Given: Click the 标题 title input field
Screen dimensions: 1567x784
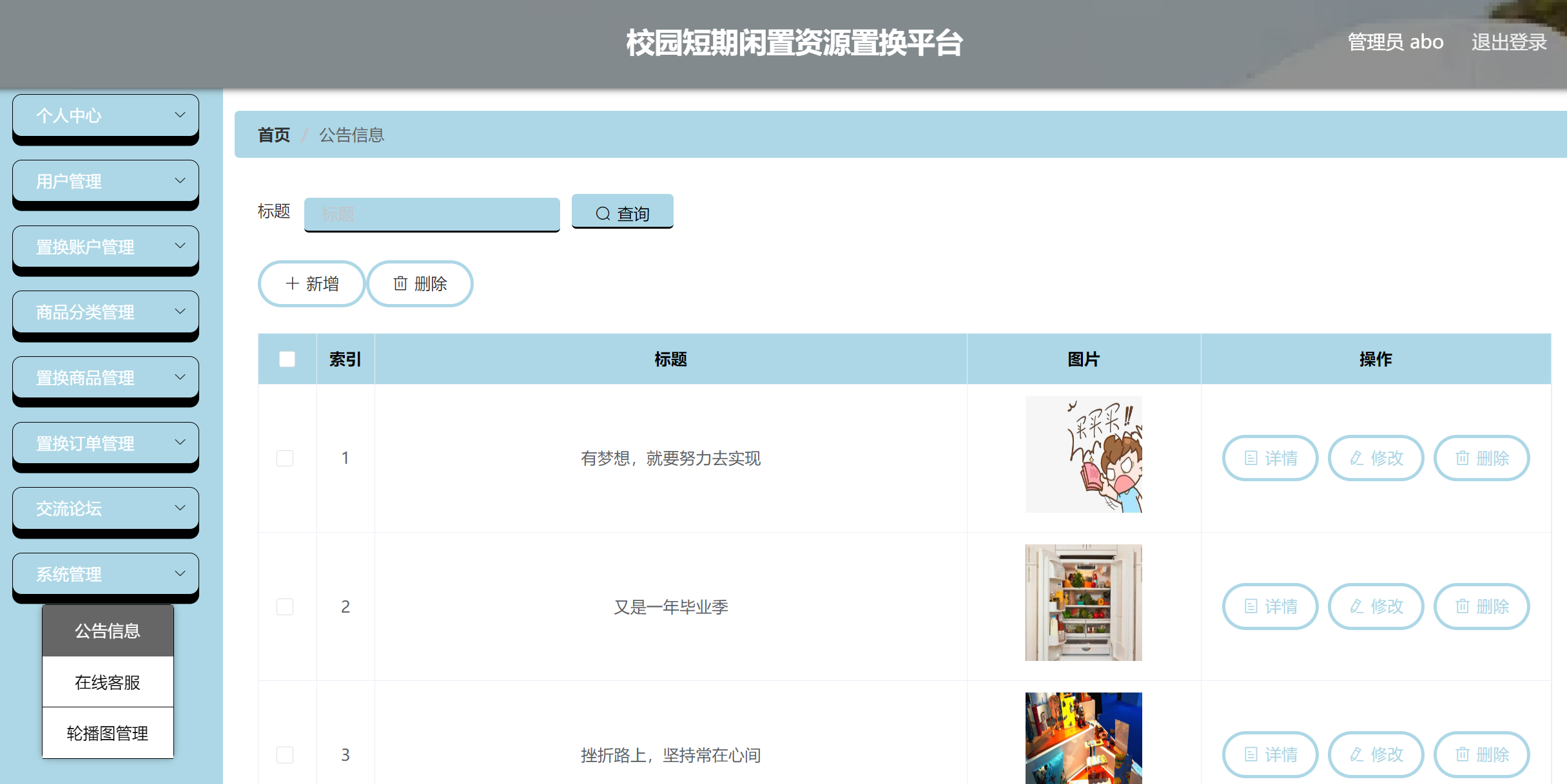Looking at the screenshot, I should pos(432,213).
